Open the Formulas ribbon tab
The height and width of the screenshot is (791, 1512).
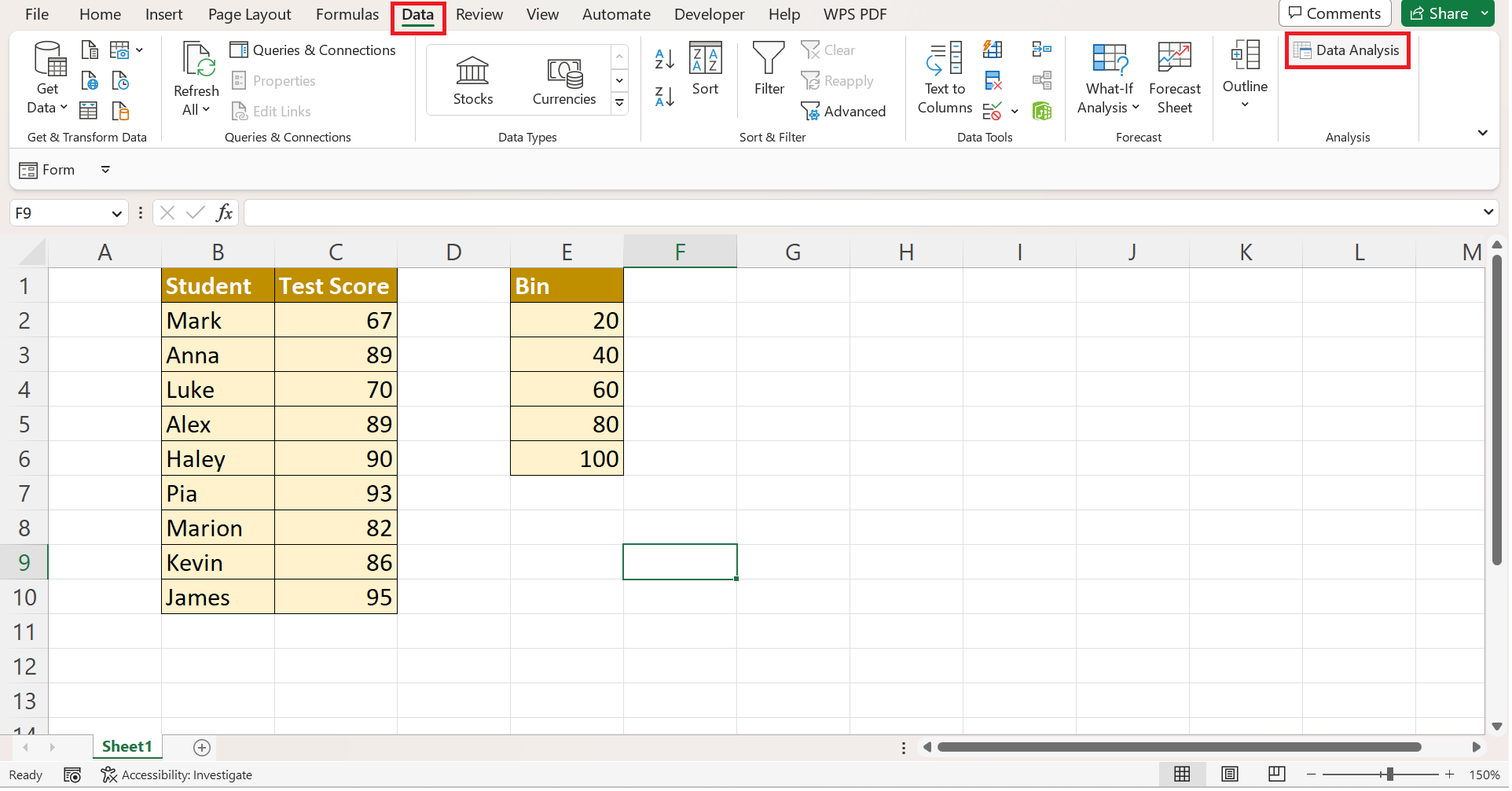pos(347,14)
